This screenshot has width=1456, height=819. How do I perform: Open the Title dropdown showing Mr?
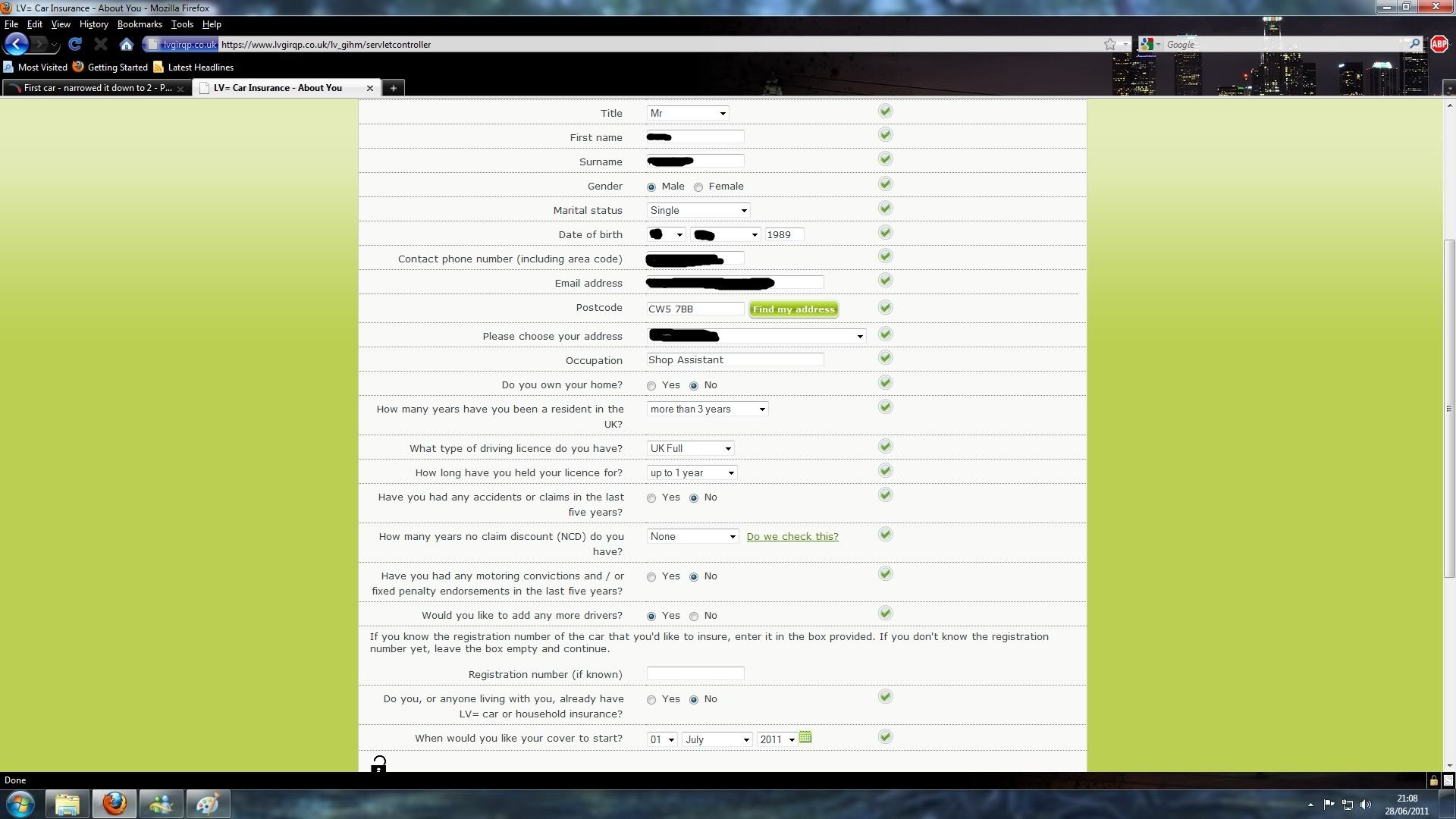coord(688,113)
